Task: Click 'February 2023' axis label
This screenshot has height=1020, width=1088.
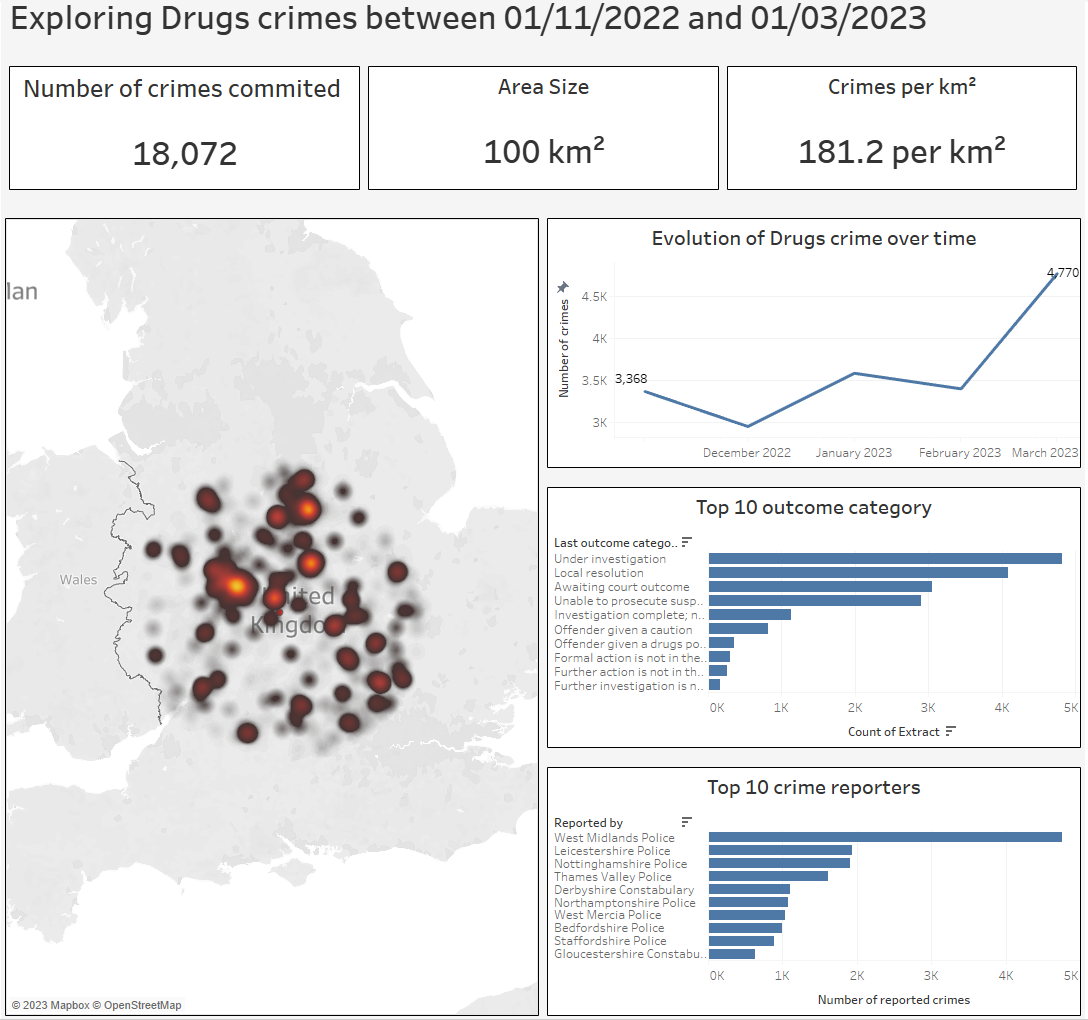Action: click(960, 453)
